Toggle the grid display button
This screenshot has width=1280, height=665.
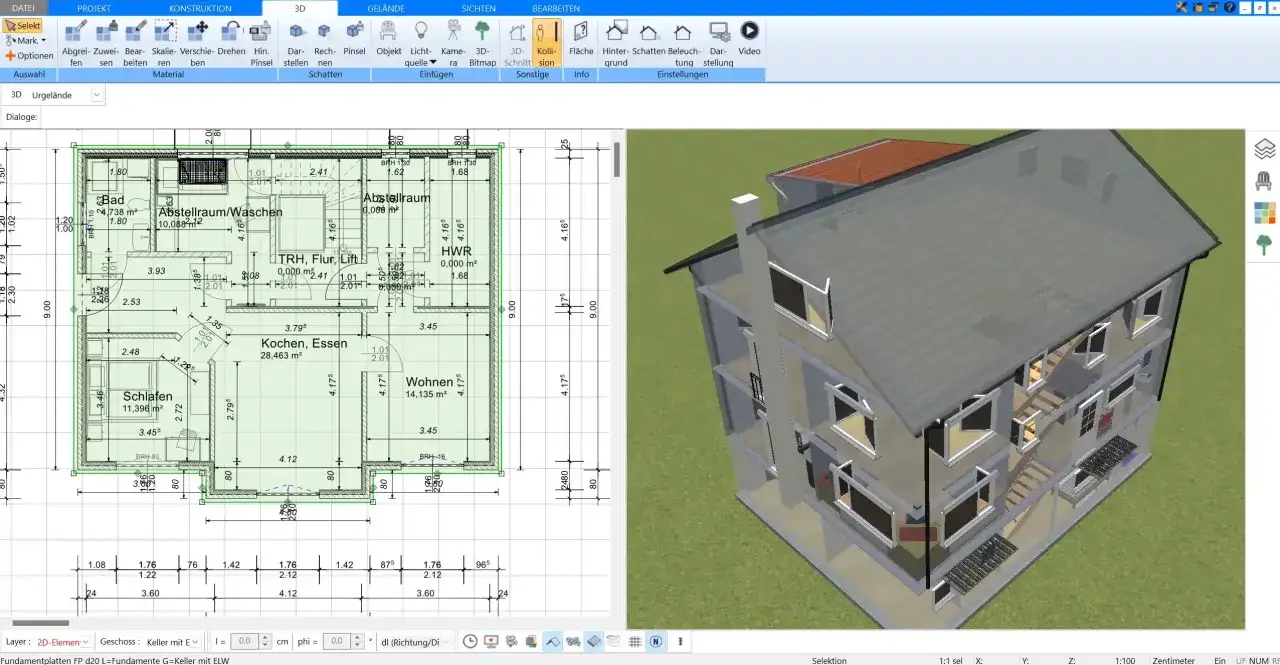(x=635, y=641)
